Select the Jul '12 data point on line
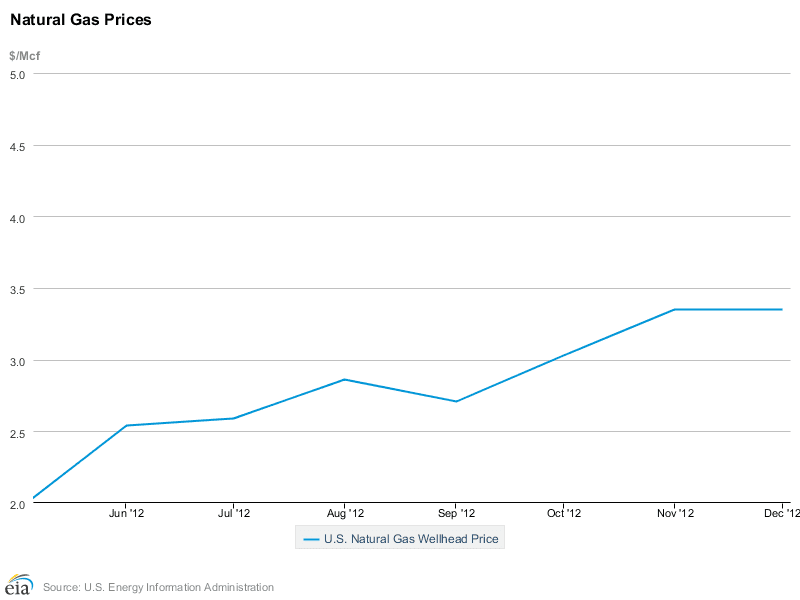The height and width of the screenshot is (600, 800). coord(234,418)
